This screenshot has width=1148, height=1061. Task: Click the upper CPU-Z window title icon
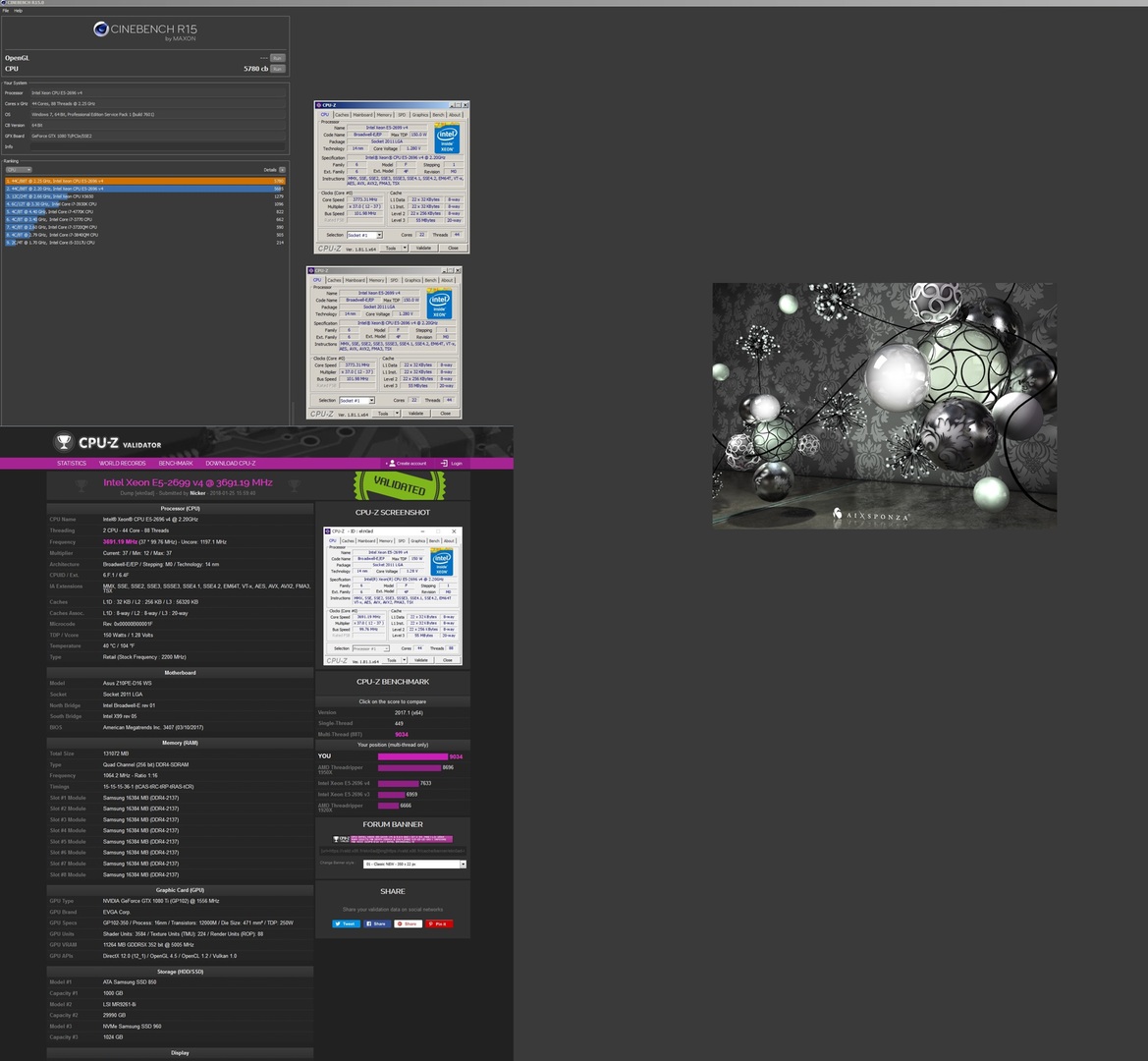point(318,105)
